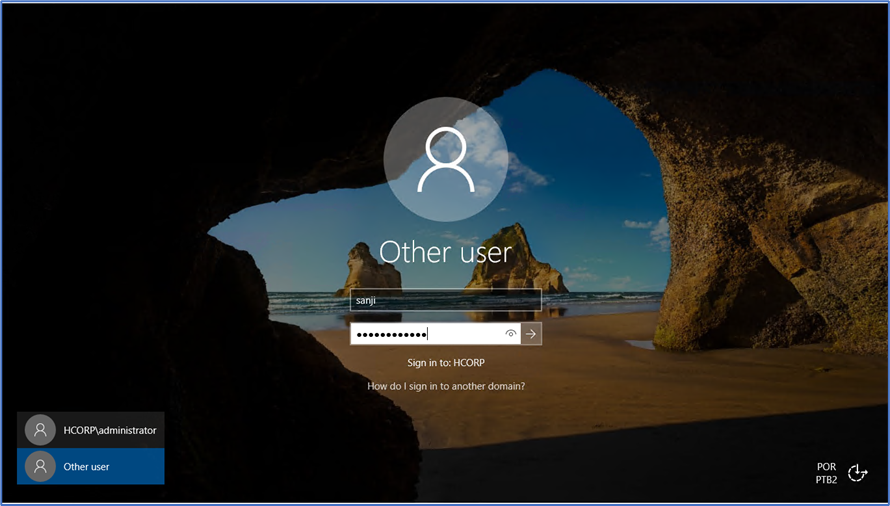
Task: Click the large user avatar above the heading
Action: pos(446,160)
